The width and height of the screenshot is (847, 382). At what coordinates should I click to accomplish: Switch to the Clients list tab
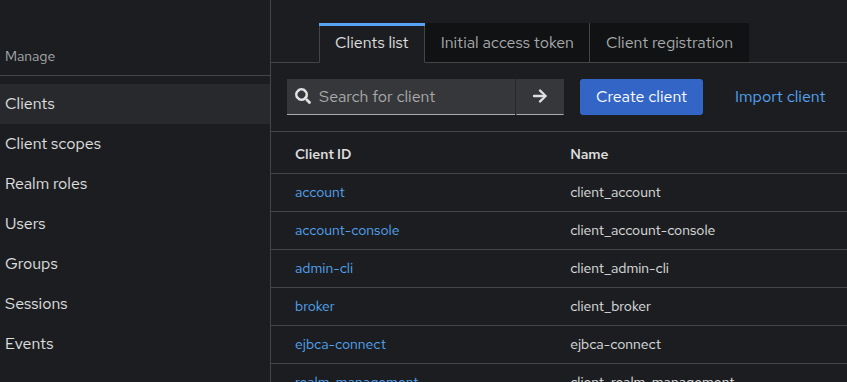[x=372, y=43]
